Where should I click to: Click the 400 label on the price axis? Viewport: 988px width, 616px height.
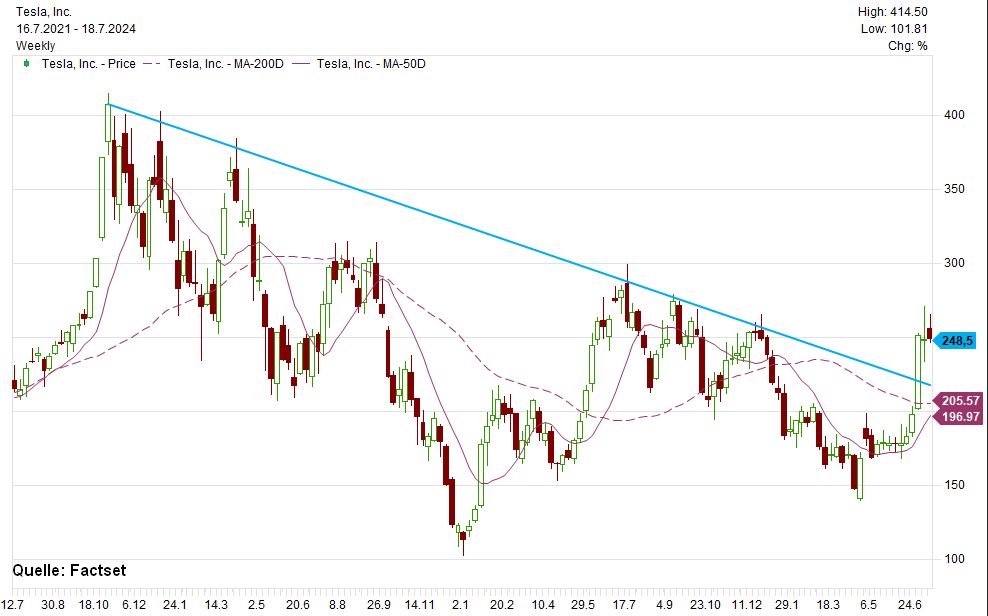pyautogui.click(x=955, y=115)
